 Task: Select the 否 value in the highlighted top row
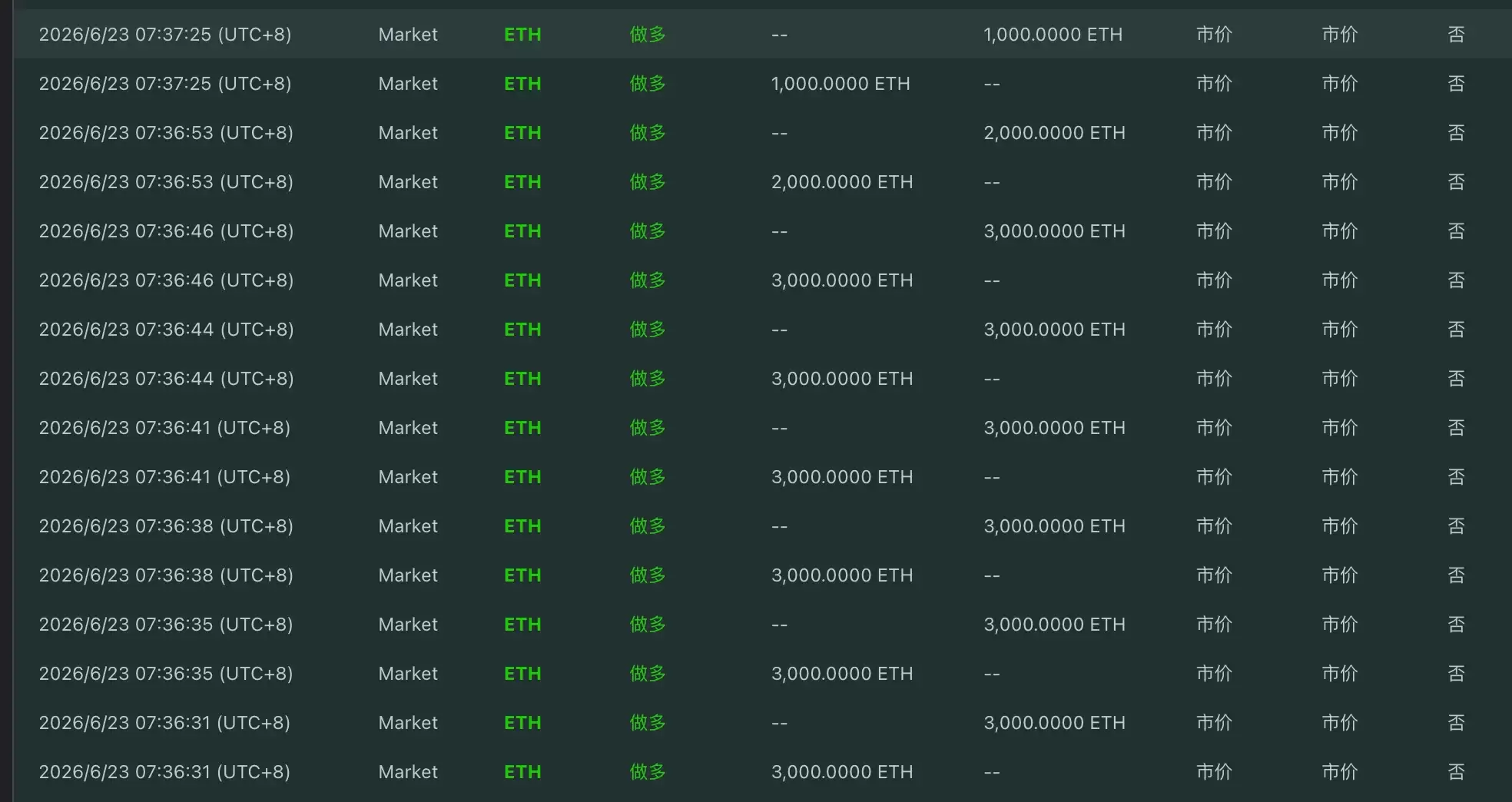point(1456,35)
